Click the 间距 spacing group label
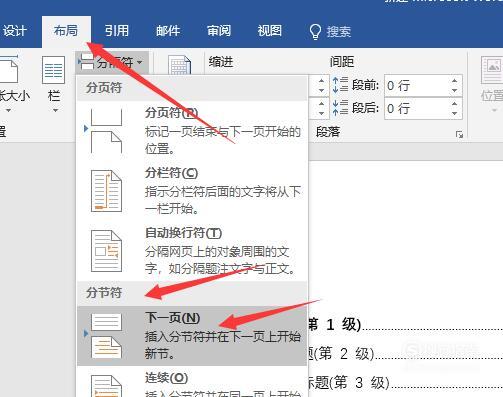 342,62
